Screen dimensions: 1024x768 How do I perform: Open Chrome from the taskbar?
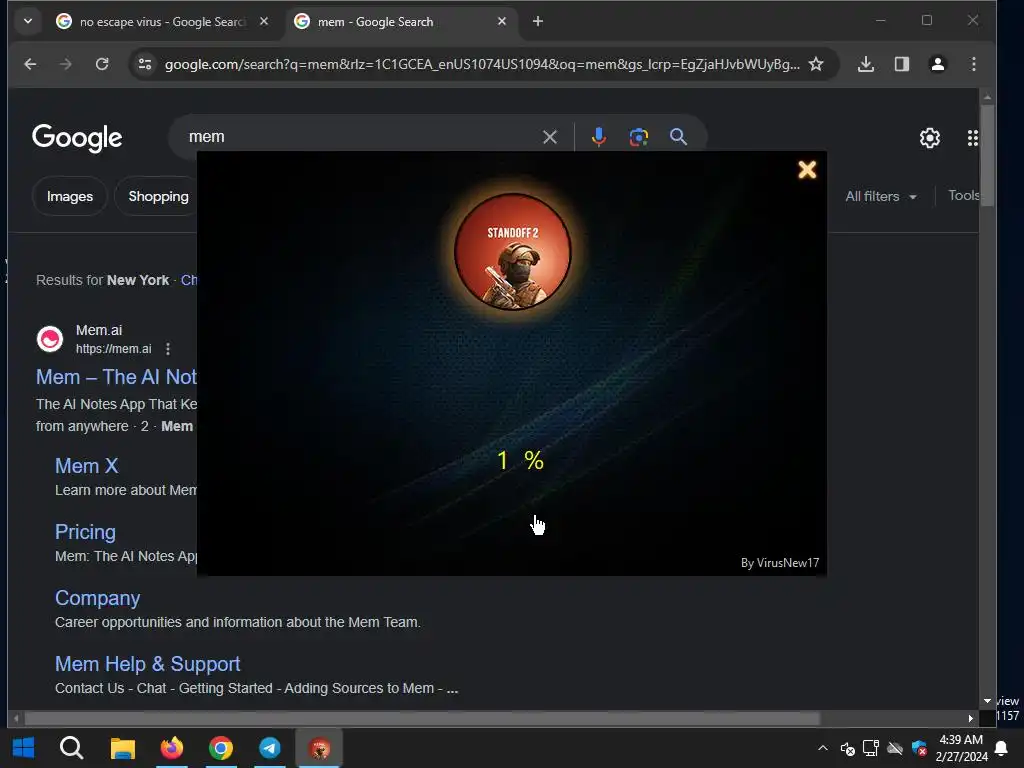pos(221,748)
